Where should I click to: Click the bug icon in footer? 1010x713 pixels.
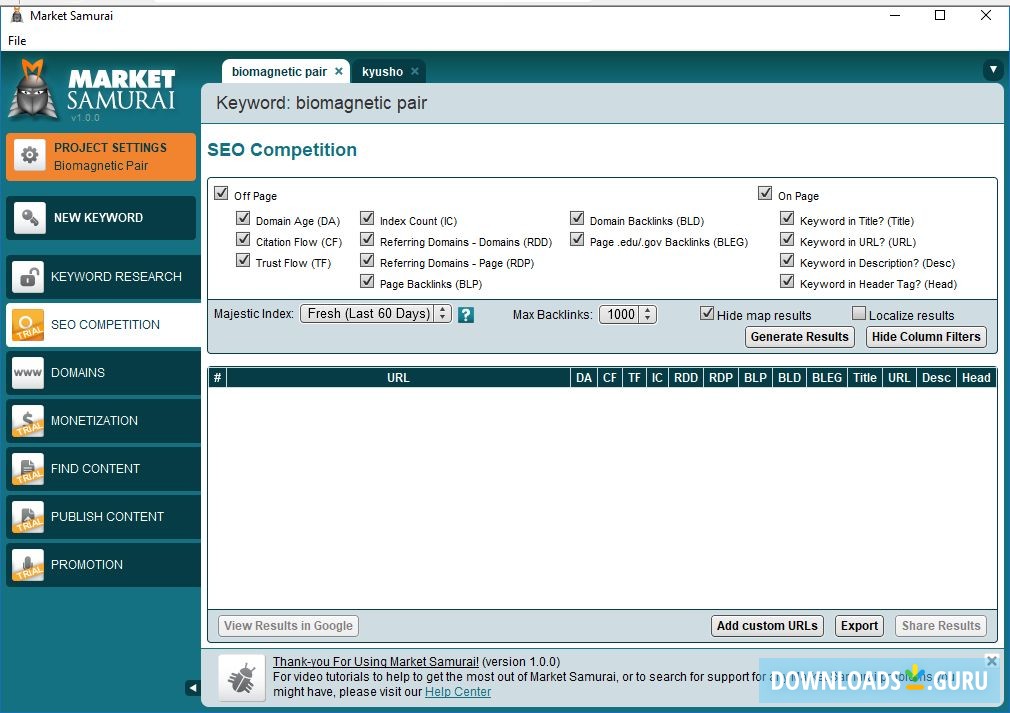[242, 678]
